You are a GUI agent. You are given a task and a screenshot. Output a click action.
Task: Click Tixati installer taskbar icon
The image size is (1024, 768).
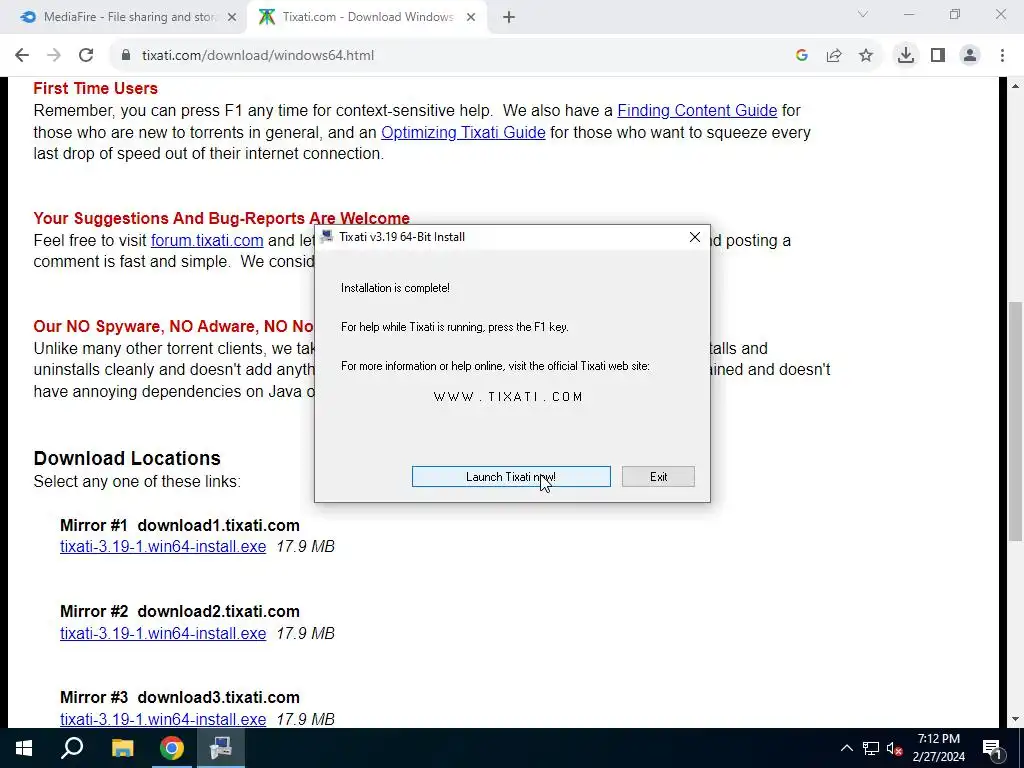221,748
